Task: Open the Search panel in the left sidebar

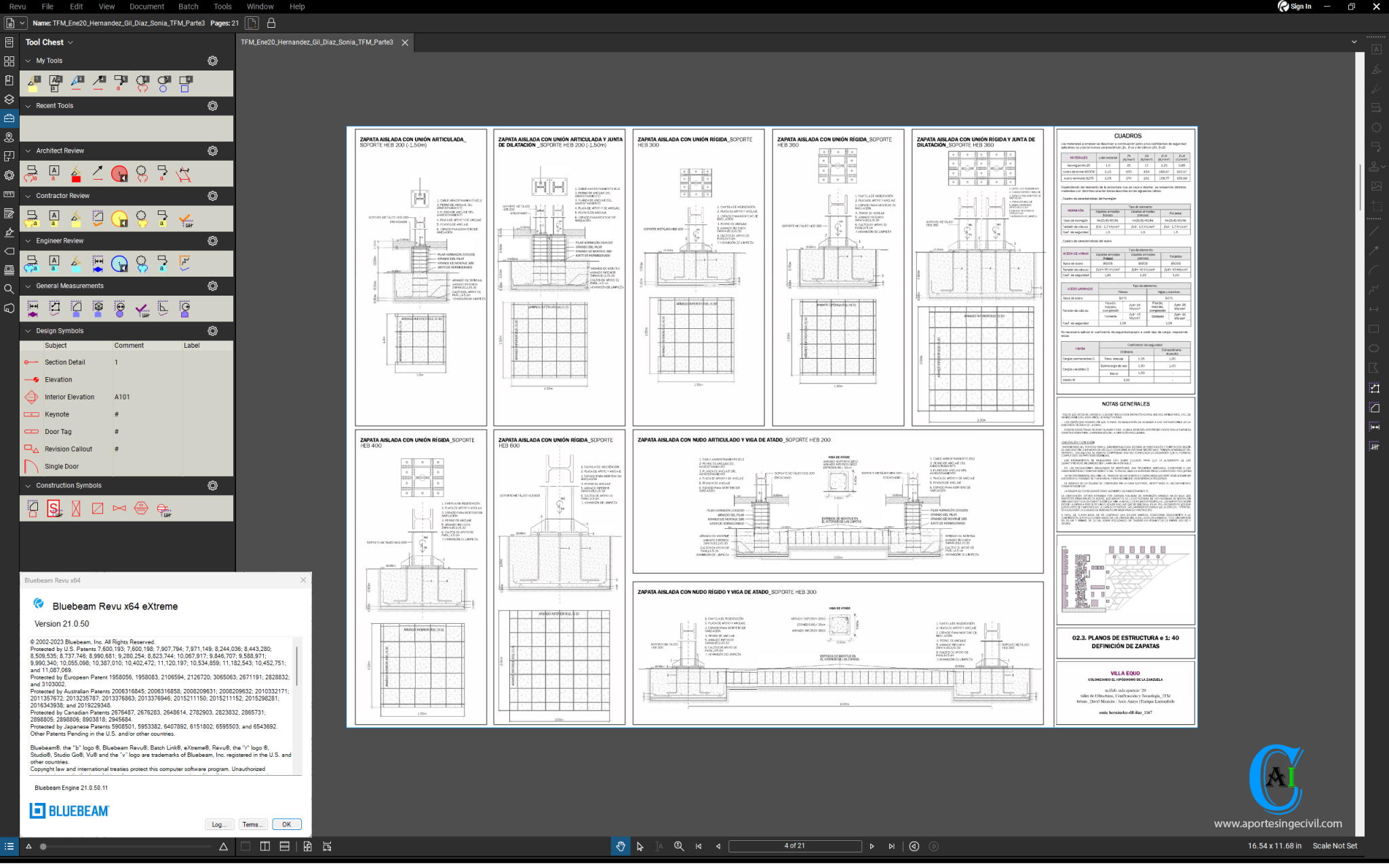Action: pos(9,289)
